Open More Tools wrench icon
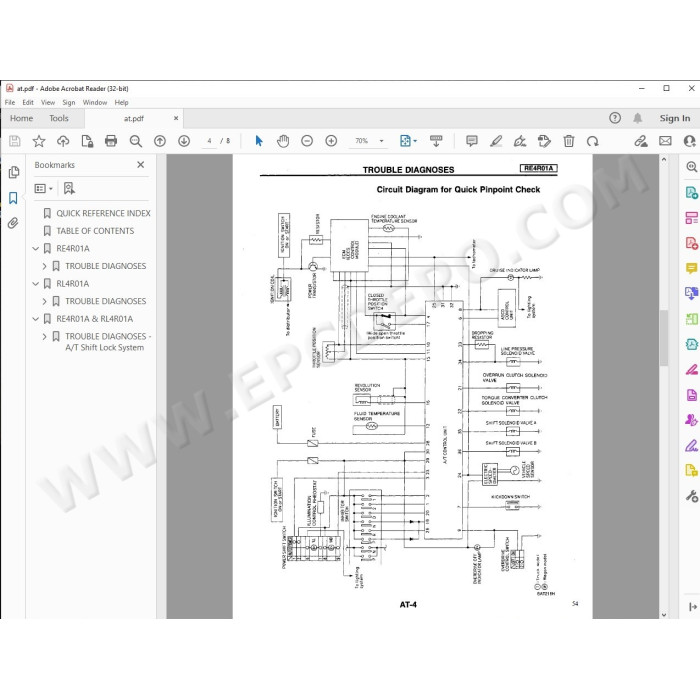 click(x=691, y=496)
